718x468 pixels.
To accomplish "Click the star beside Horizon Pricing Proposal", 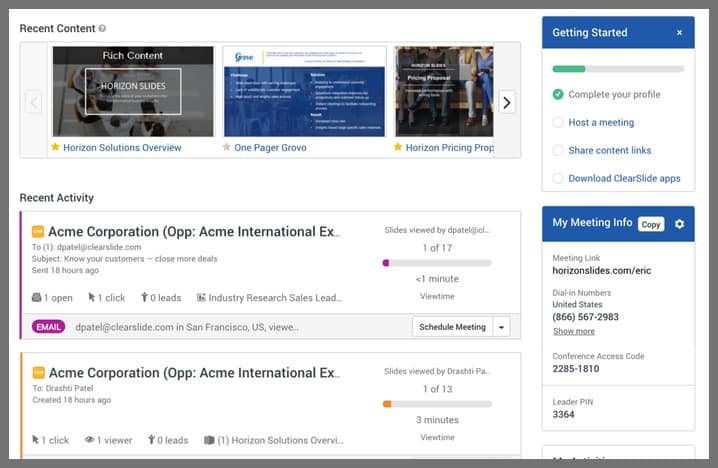I will tap(399, 147).
